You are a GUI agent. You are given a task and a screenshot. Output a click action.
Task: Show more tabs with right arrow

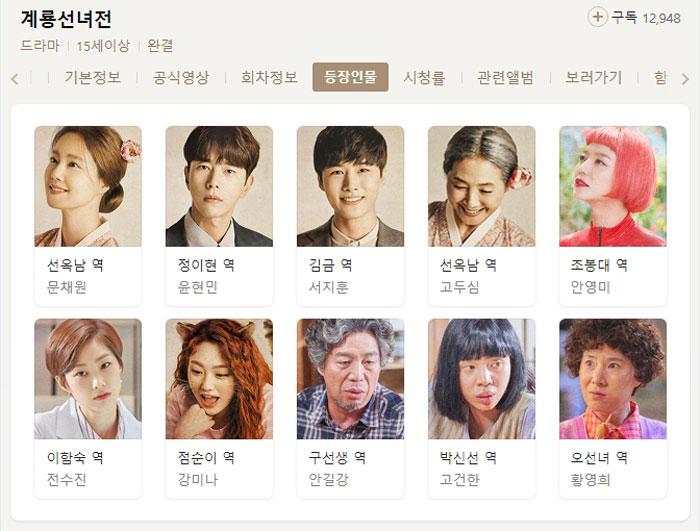[x=685, y=79]
